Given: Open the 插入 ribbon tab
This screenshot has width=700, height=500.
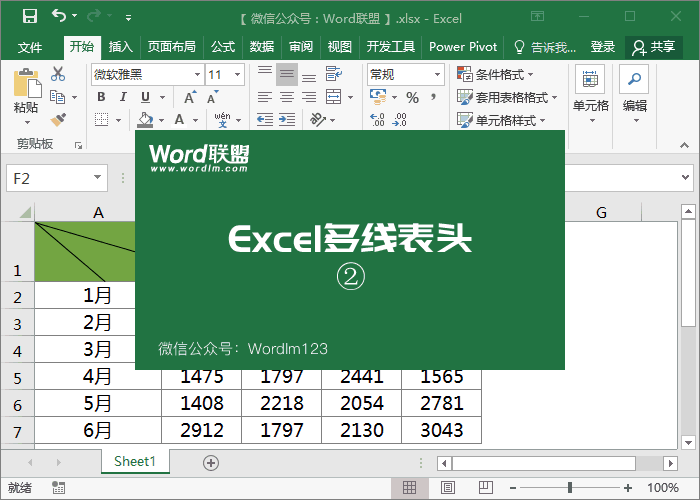Looking at the screenshot, I should pyautogui.click(x=120, y=47).
